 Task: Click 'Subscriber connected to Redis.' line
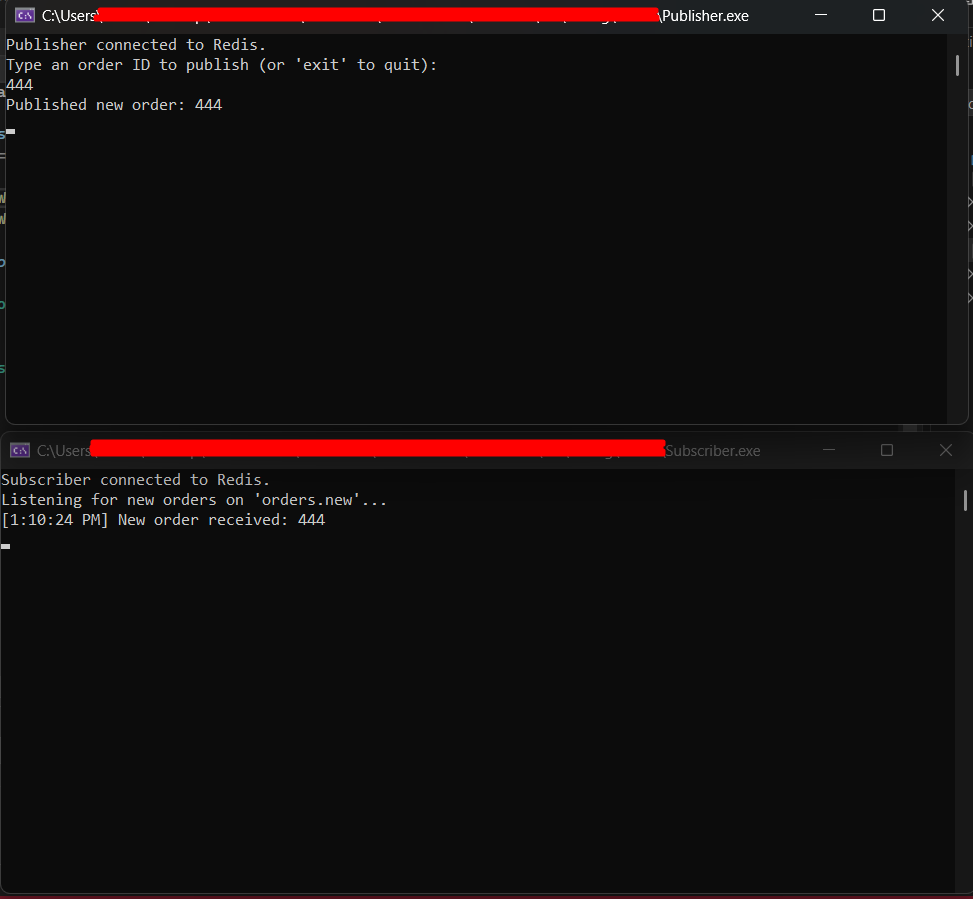click(x=135, y=480)
